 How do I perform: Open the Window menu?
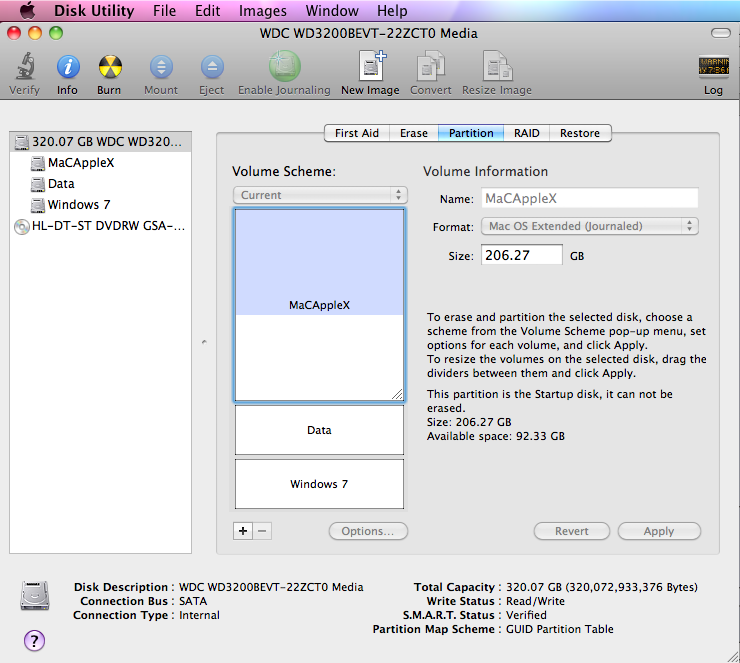point(332,10)
